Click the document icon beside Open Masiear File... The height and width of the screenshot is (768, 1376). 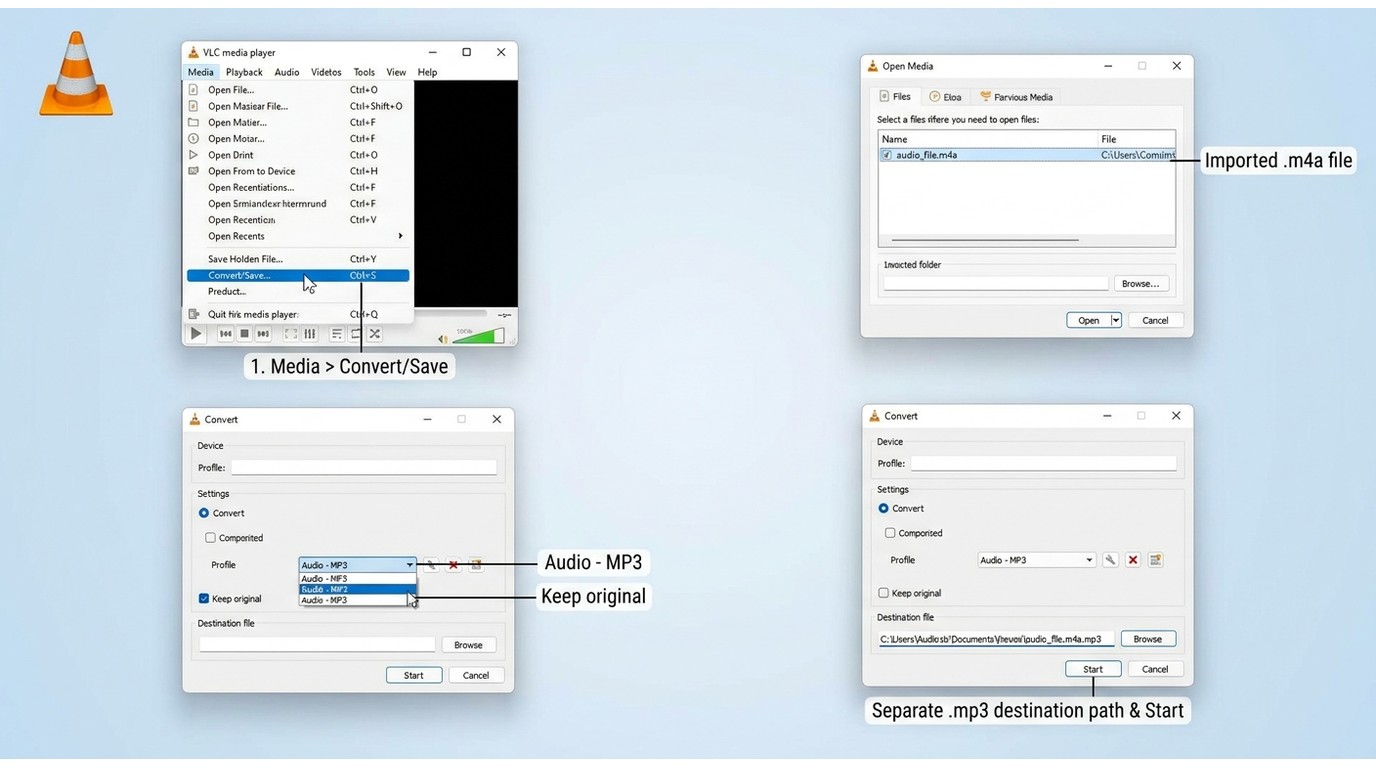(x=194, y=106)
